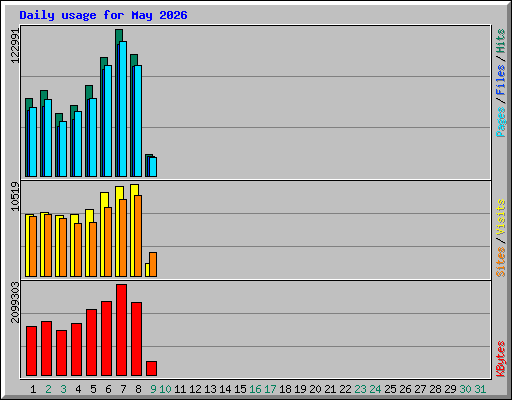Click the red KBytes bar for day 3
512x400 pixels.
click(x=61, y=353)
